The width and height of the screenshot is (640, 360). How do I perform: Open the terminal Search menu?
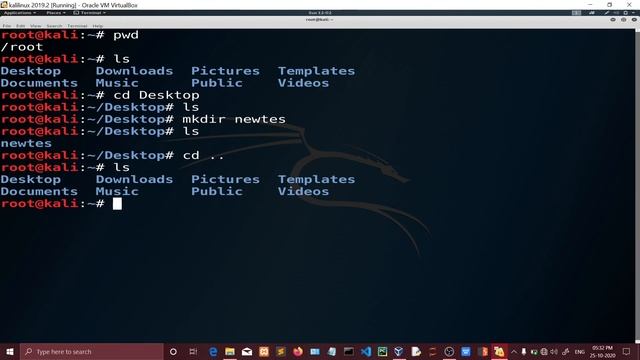(x=54, y=26)
